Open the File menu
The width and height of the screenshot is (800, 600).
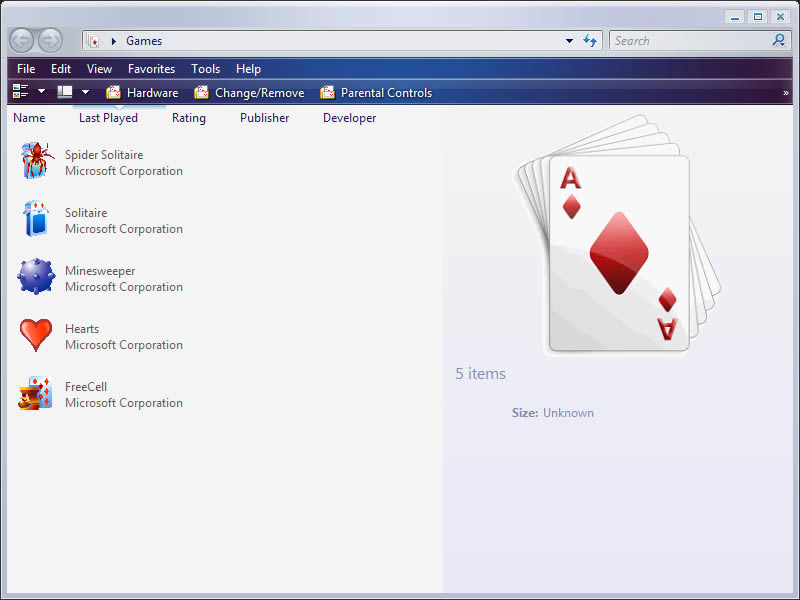point(26,69)
